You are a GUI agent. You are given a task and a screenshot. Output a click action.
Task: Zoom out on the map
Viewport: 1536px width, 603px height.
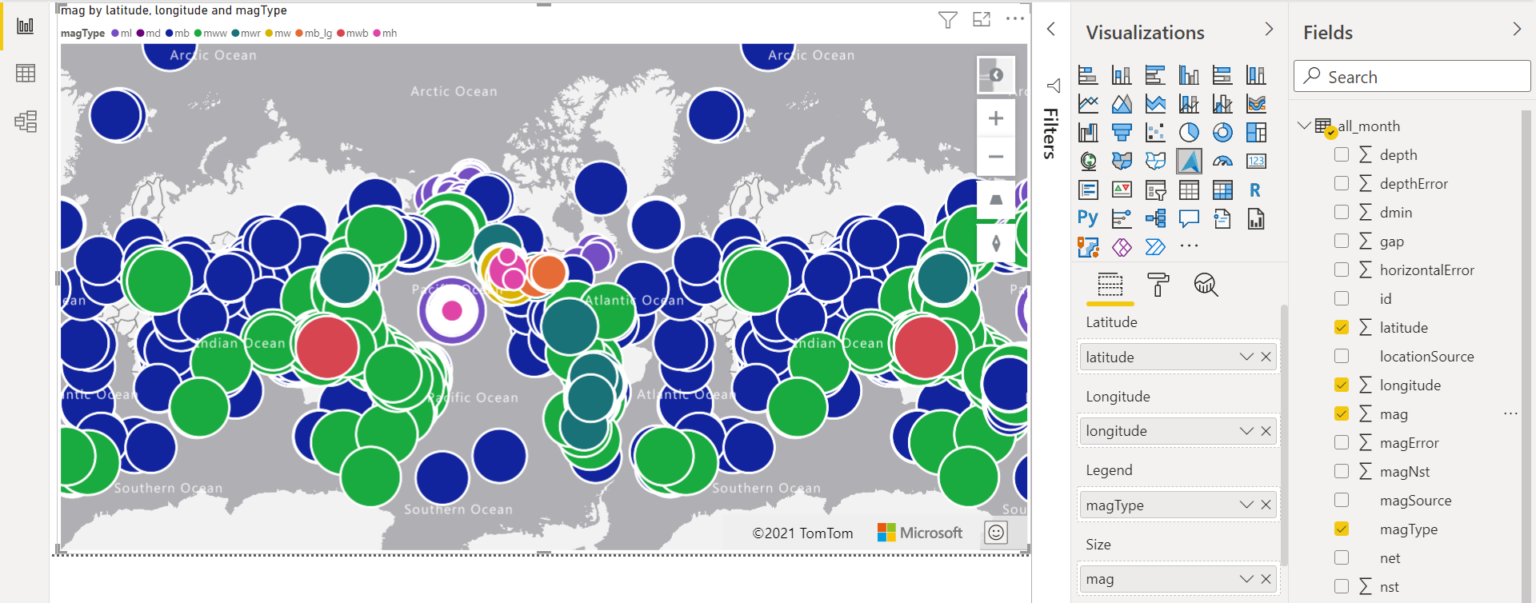tap(996, 157)
